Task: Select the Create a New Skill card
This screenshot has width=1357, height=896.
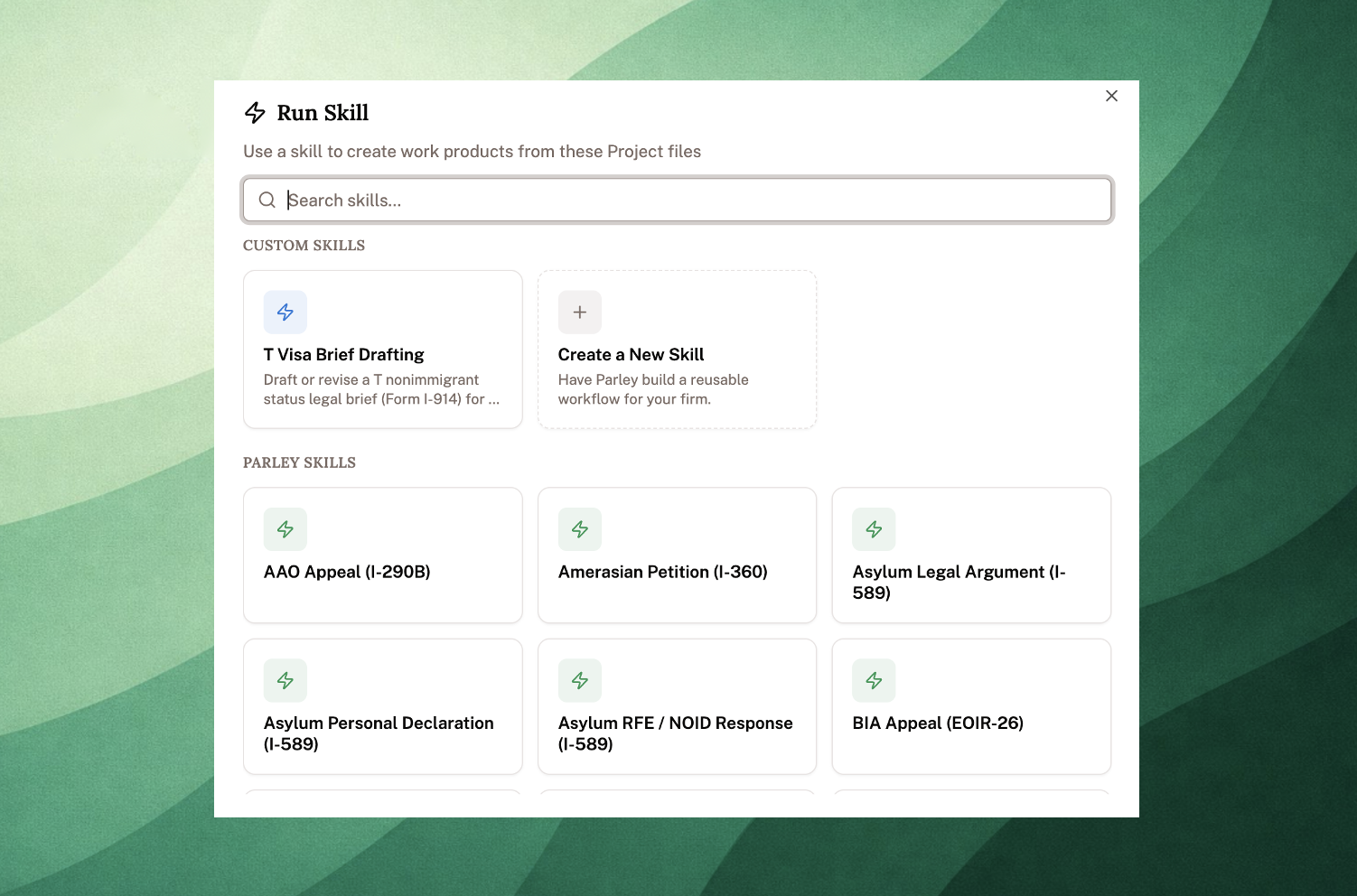Action: [678, 350]
